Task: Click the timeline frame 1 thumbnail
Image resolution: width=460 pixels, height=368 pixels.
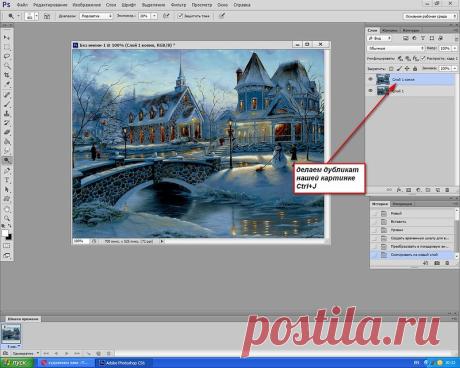Action: 11,334
